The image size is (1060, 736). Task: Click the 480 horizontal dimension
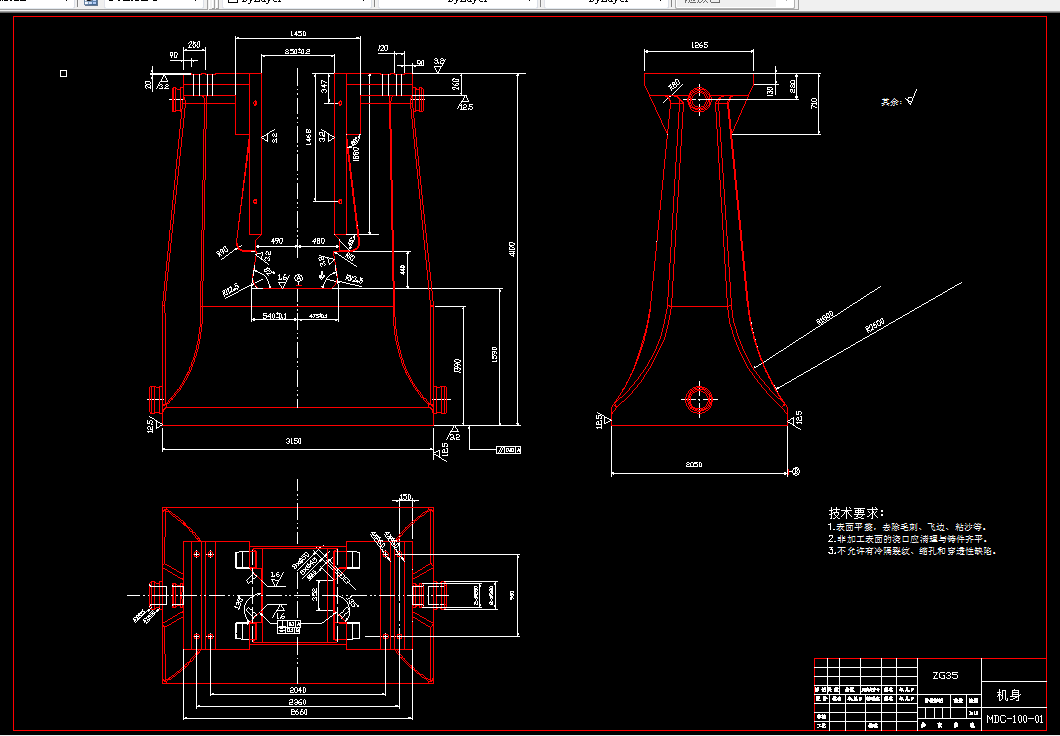[318, 241]
